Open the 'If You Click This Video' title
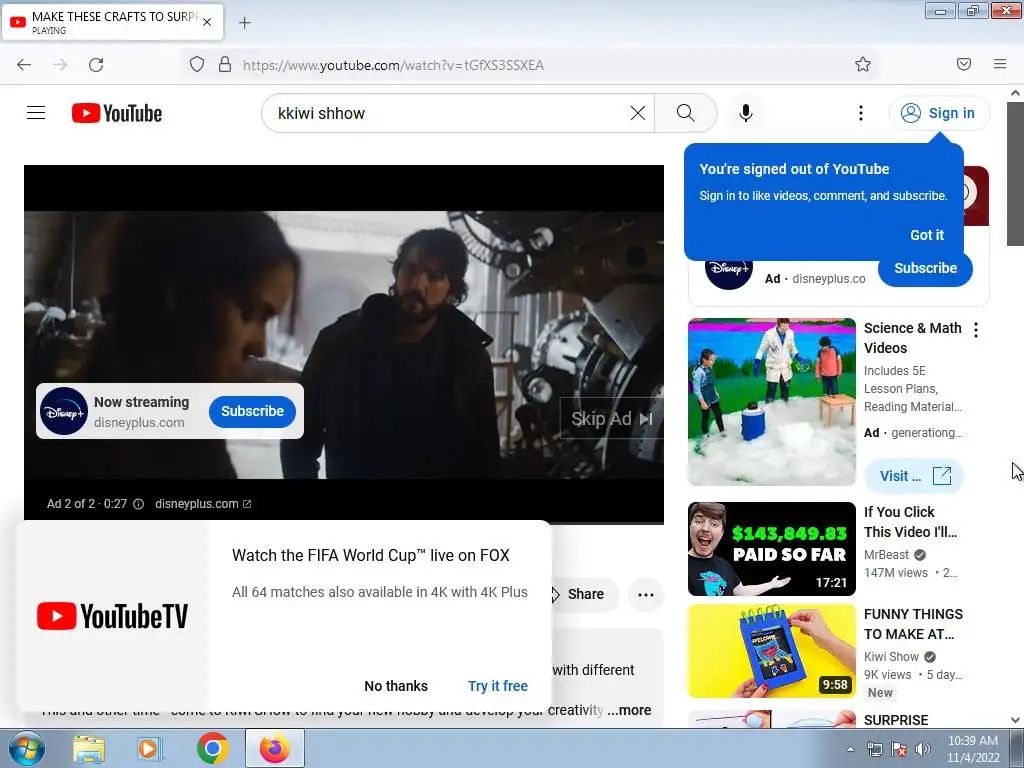This screenshot has width=1024, height=768. click(x=910, y=522)
